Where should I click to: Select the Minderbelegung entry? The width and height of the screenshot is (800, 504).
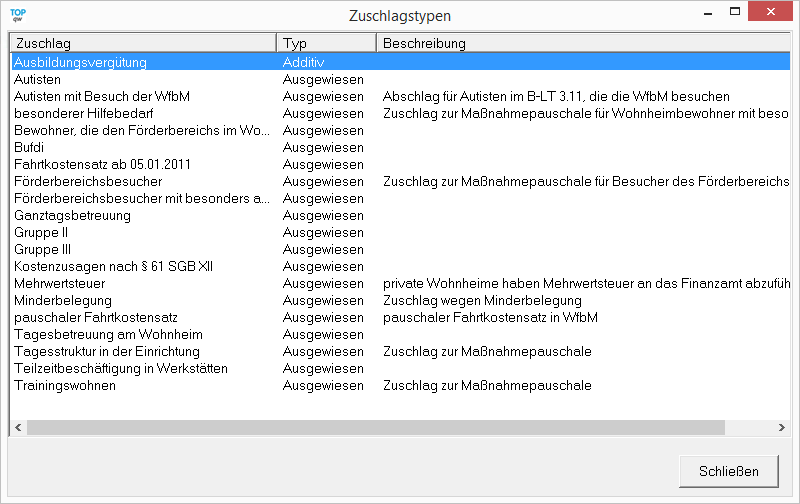click(61, 300)
